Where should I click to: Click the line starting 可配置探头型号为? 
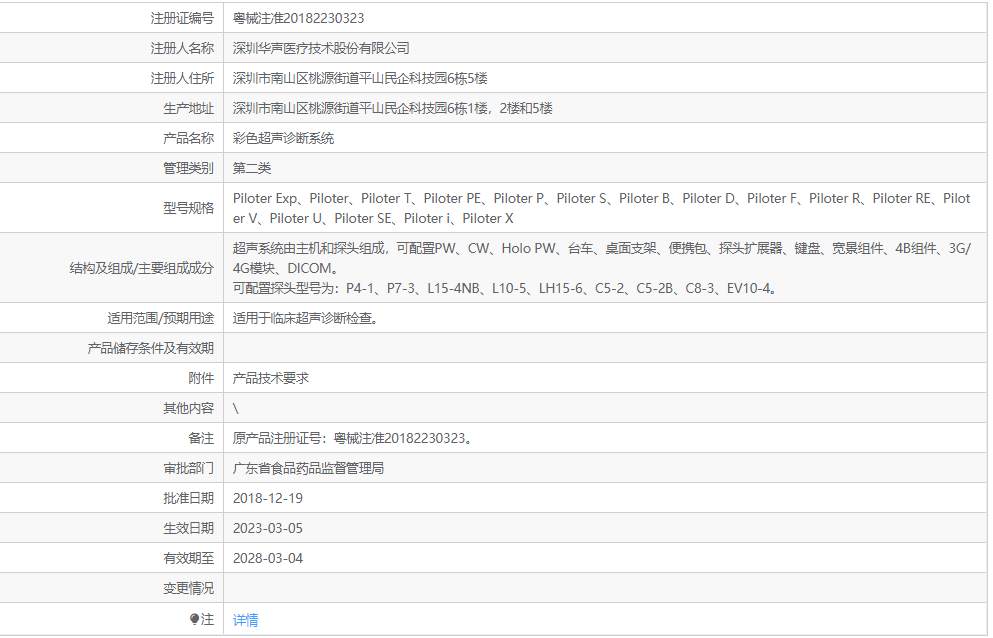(x=505, y=288)
